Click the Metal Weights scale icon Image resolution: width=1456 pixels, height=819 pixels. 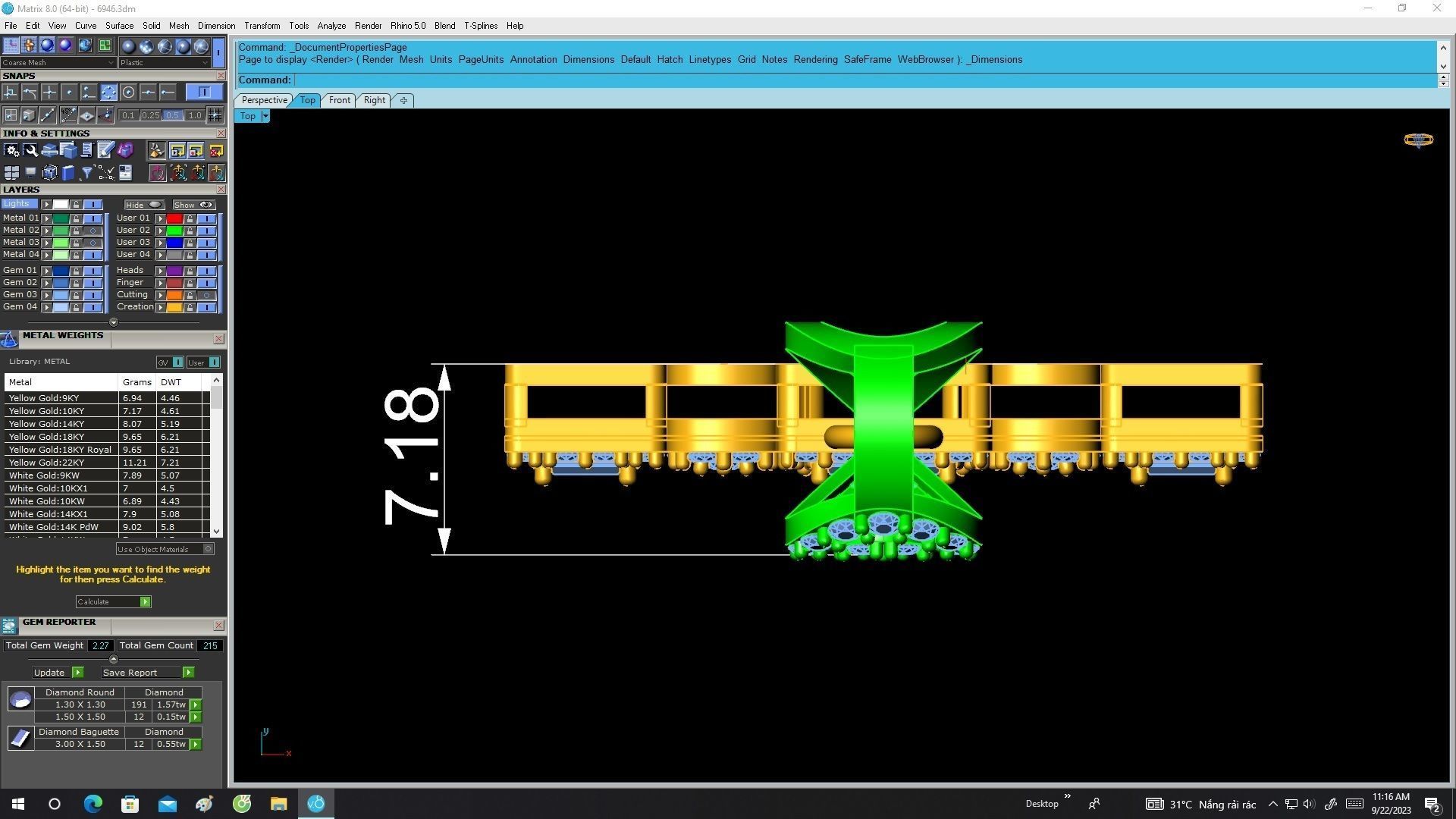[x=9, y=339]
